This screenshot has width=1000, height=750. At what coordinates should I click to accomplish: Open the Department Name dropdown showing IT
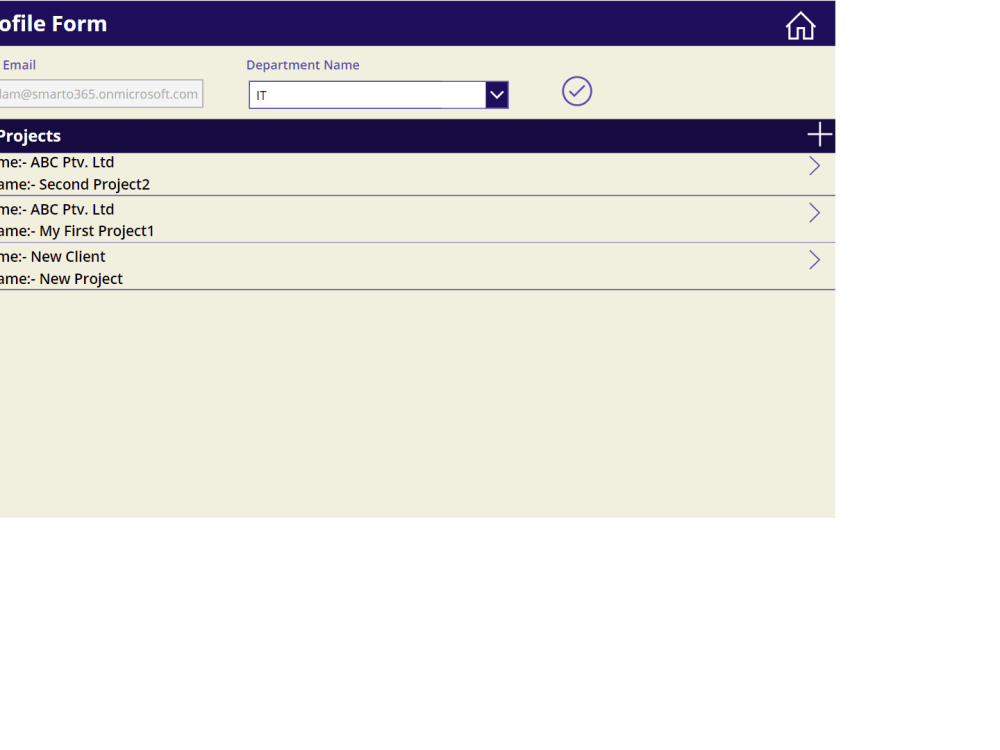tap(497, 94)
